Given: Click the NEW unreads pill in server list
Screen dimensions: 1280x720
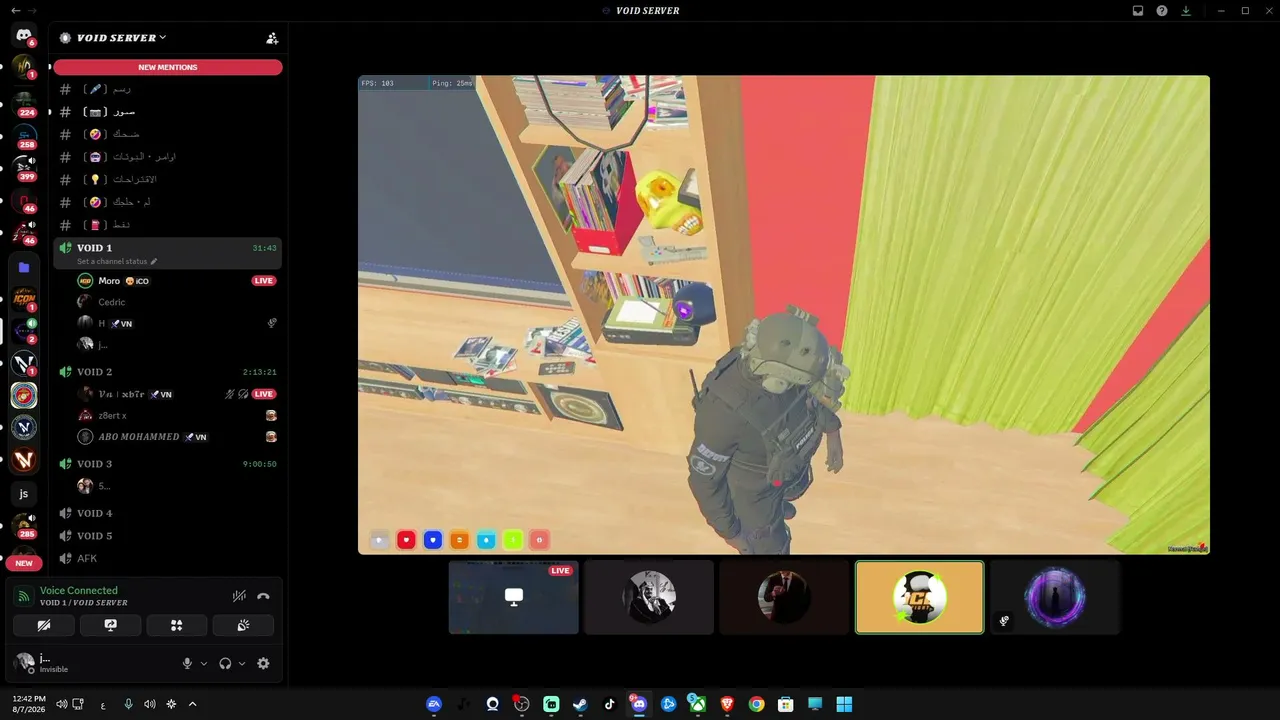Looking at the screenshot, I should pyautogui.click(x=24, y=563).
